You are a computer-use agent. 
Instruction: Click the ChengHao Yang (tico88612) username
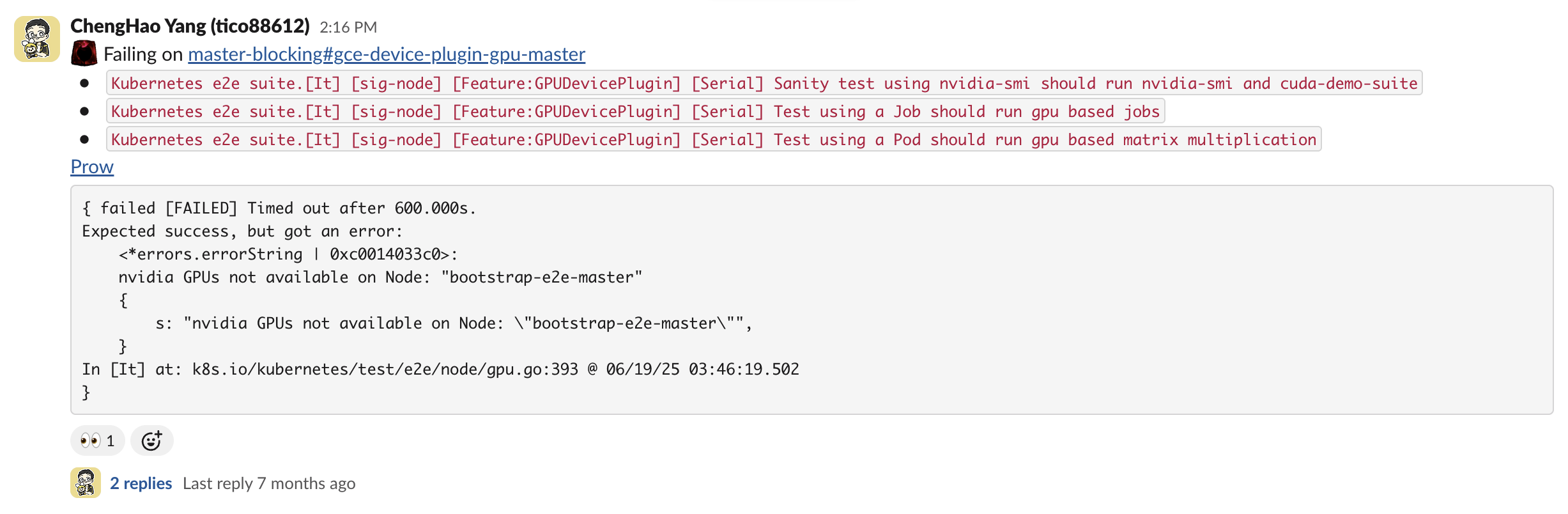point(190,26)
